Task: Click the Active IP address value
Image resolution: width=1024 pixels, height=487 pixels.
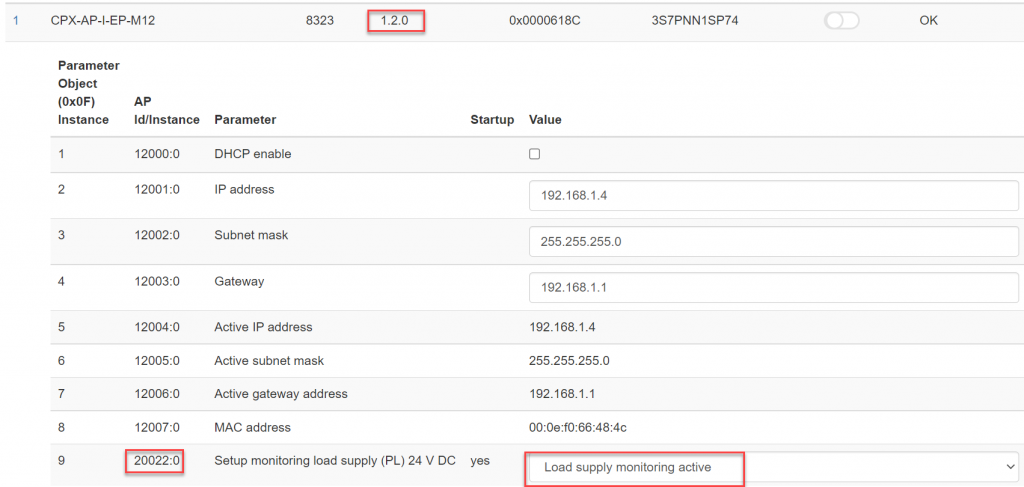Action: [x=562, y=326]
